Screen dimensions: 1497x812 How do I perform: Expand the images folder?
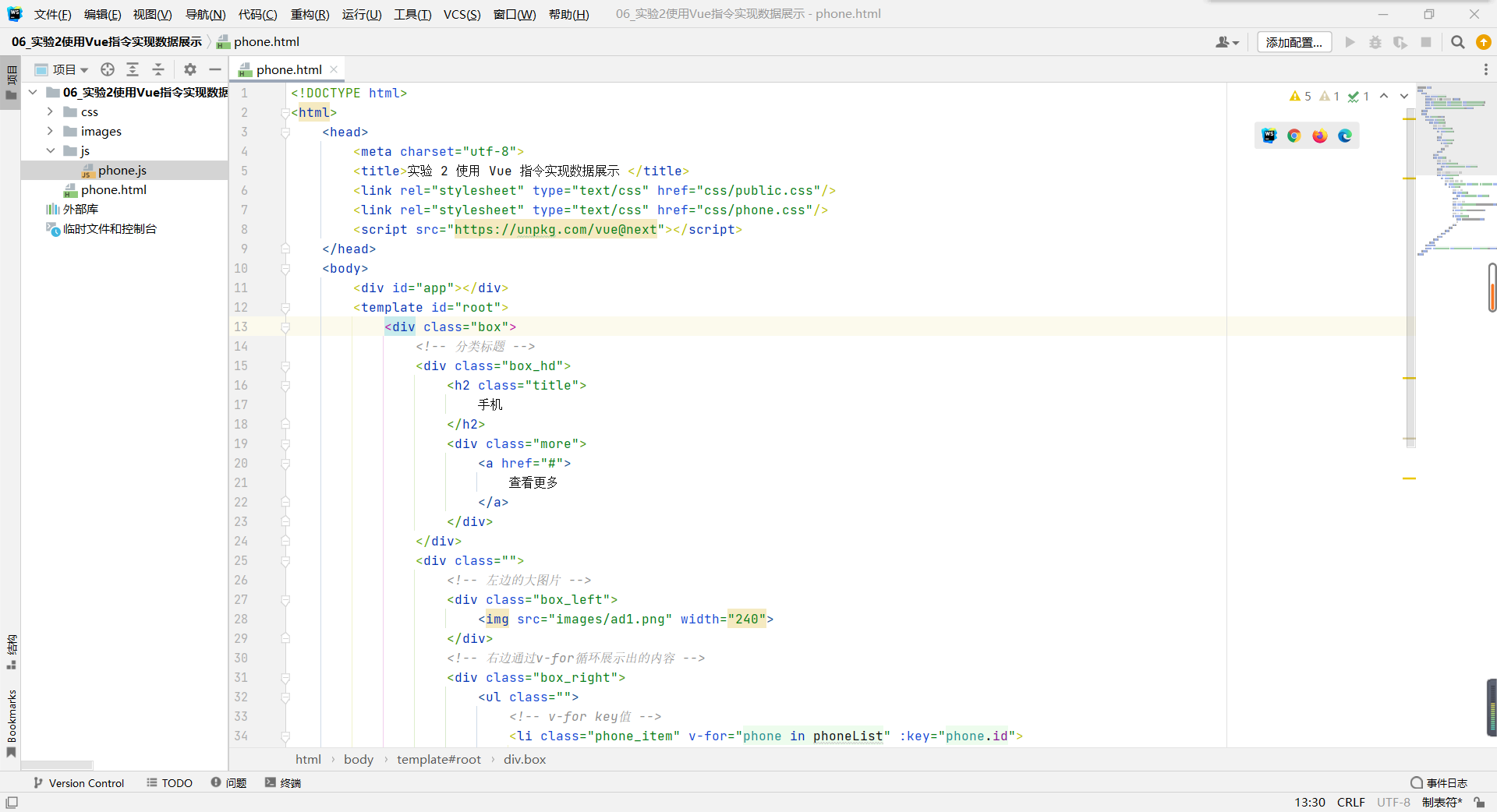click(x=50, y=131)
